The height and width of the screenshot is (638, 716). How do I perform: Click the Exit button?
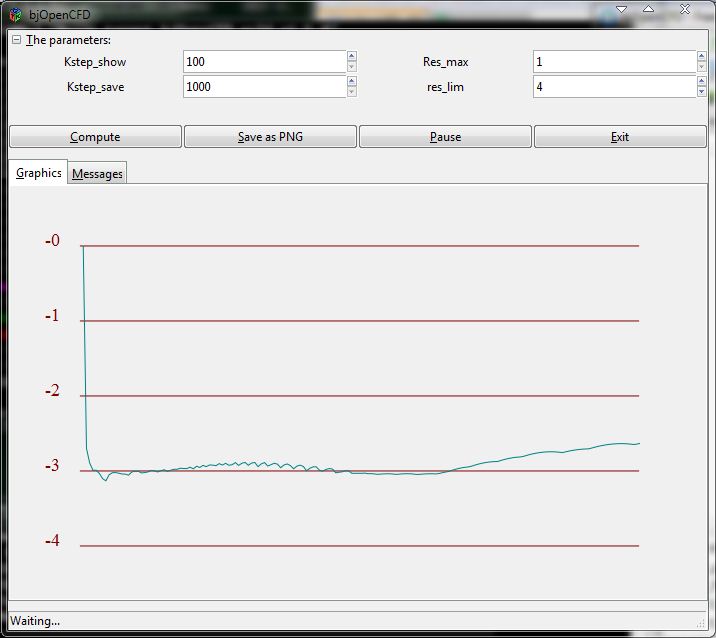[620, 137]
